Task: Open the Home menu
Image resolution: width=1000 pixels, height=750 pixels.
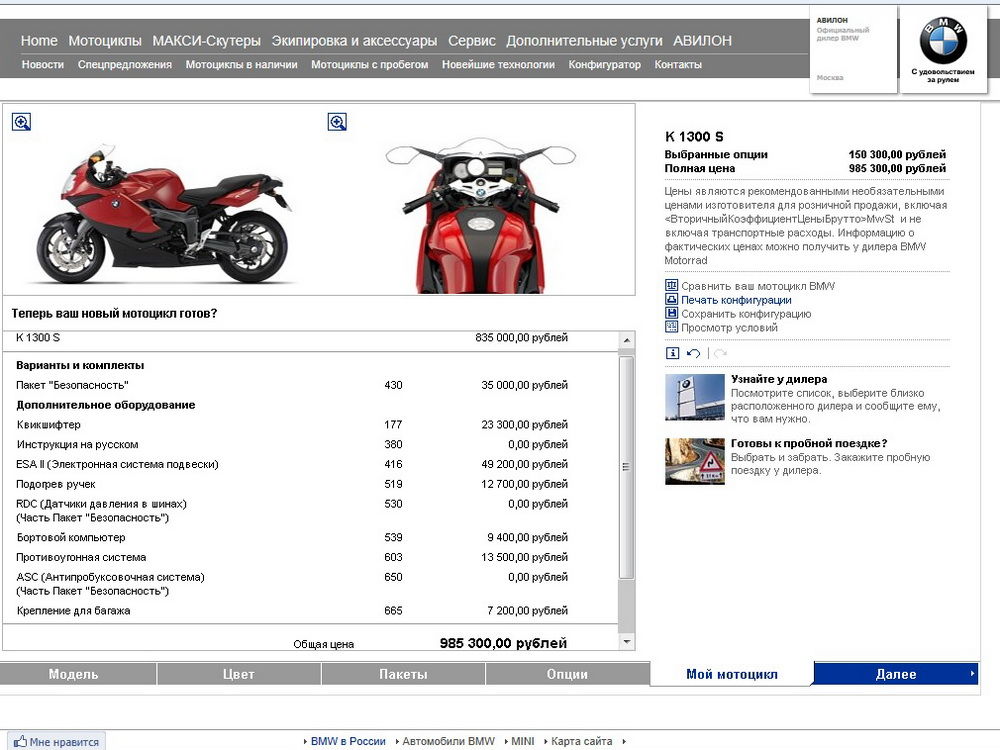Action: [39, 41]
